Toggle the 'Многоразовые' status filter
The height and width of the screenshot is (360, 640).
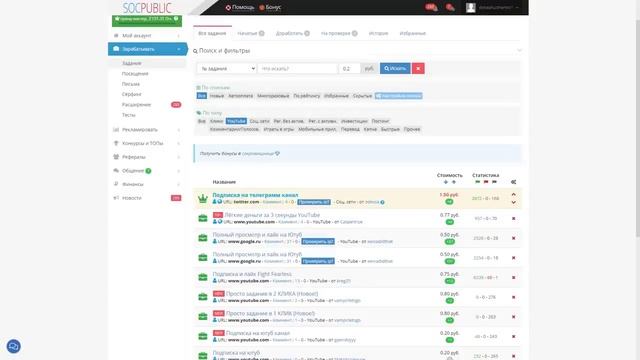(273, 96)
